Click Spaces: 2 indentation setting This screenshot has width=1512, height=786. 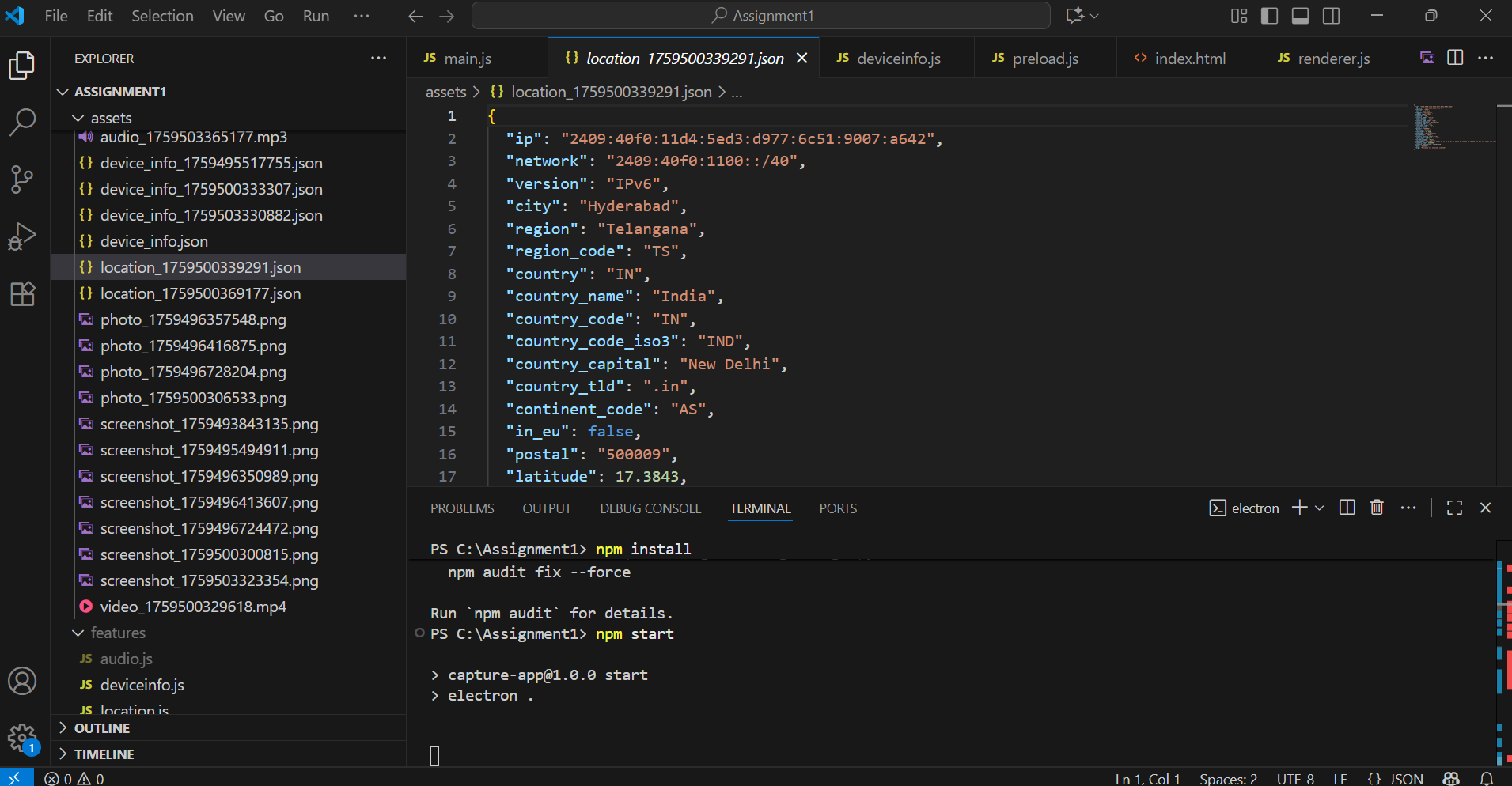click(1228, 779)
